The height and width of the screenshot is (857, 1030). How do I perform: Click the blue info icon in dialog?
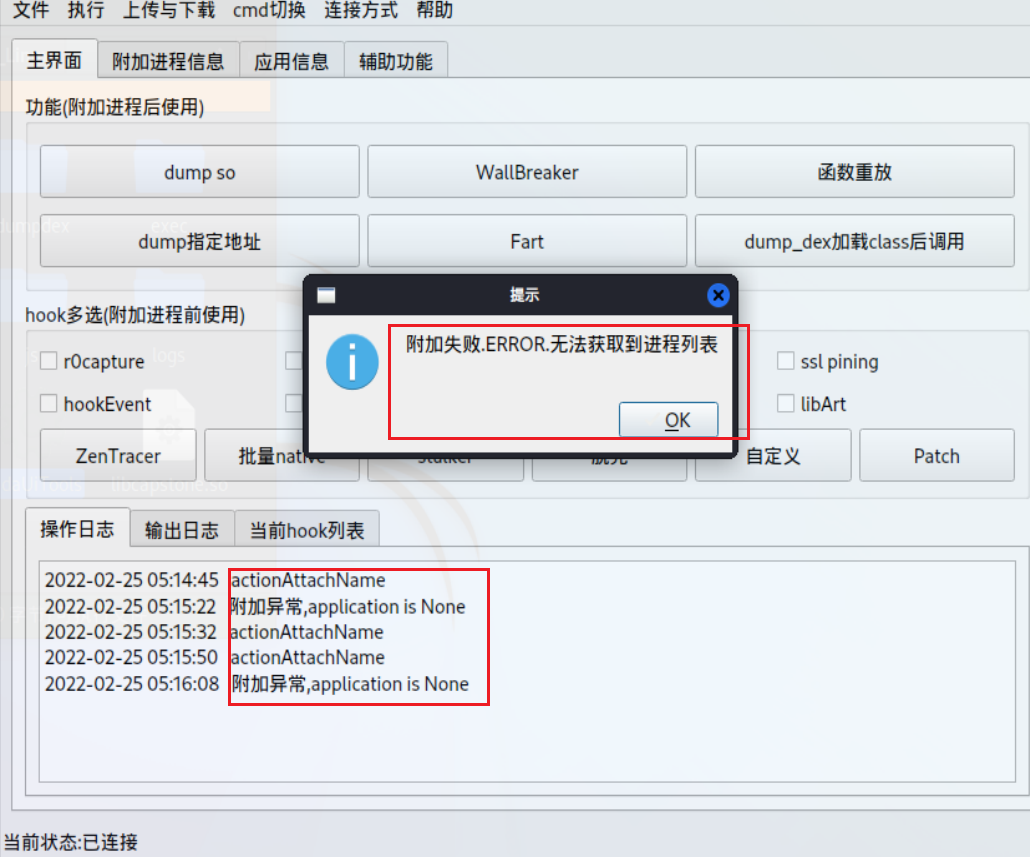coord(352,362)
